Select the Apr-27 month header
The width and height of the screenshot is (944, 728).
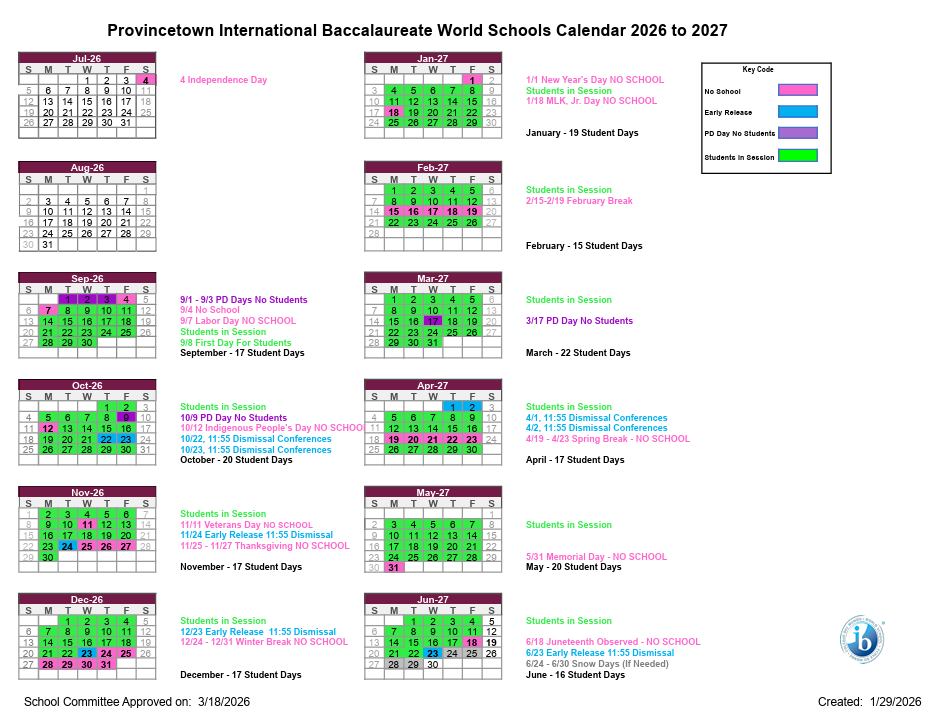click(433, 385)
